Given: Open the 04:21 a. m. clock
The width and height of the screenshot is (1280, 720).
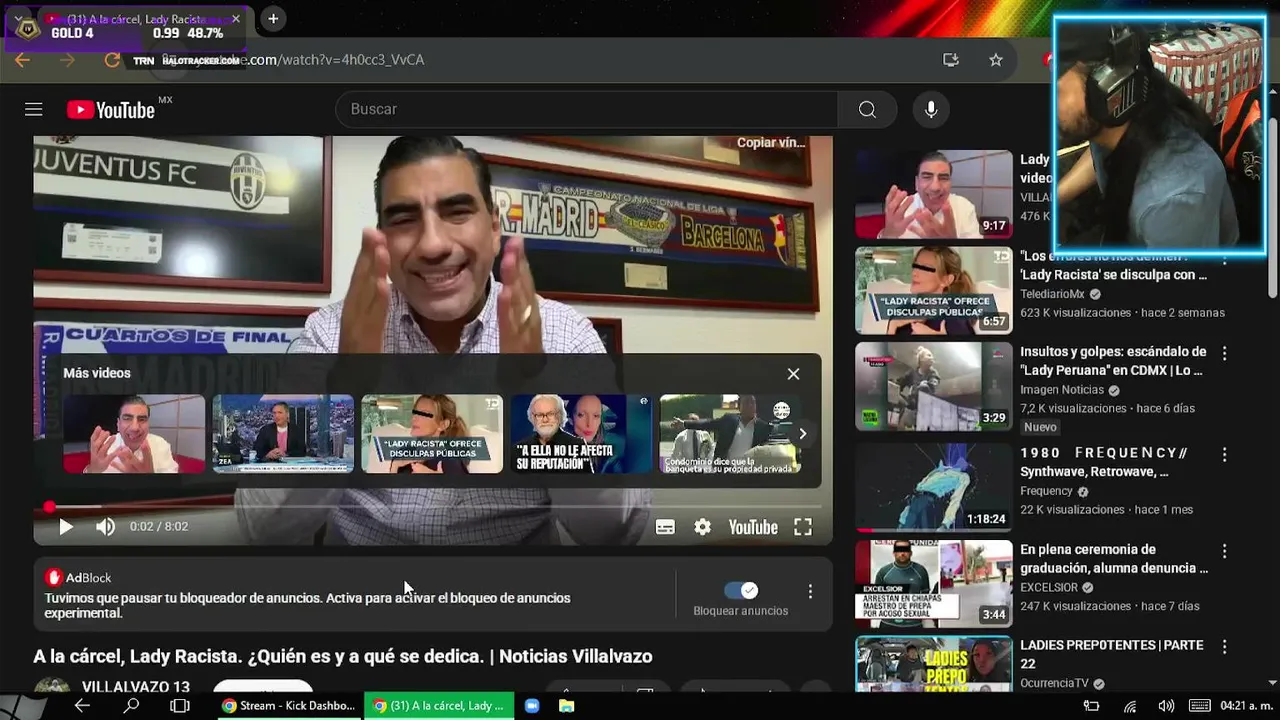Looking at the screenshot, I should (1245, 706).
